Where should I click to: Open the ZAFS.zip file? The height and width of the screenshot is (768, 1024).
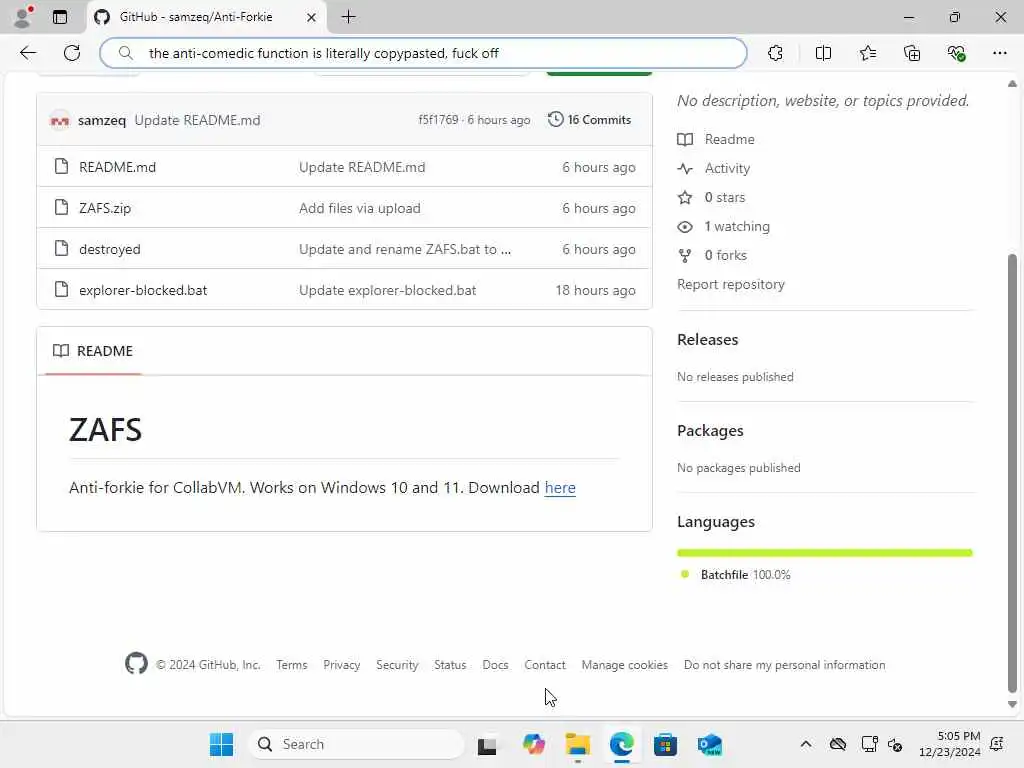point(105,208)
